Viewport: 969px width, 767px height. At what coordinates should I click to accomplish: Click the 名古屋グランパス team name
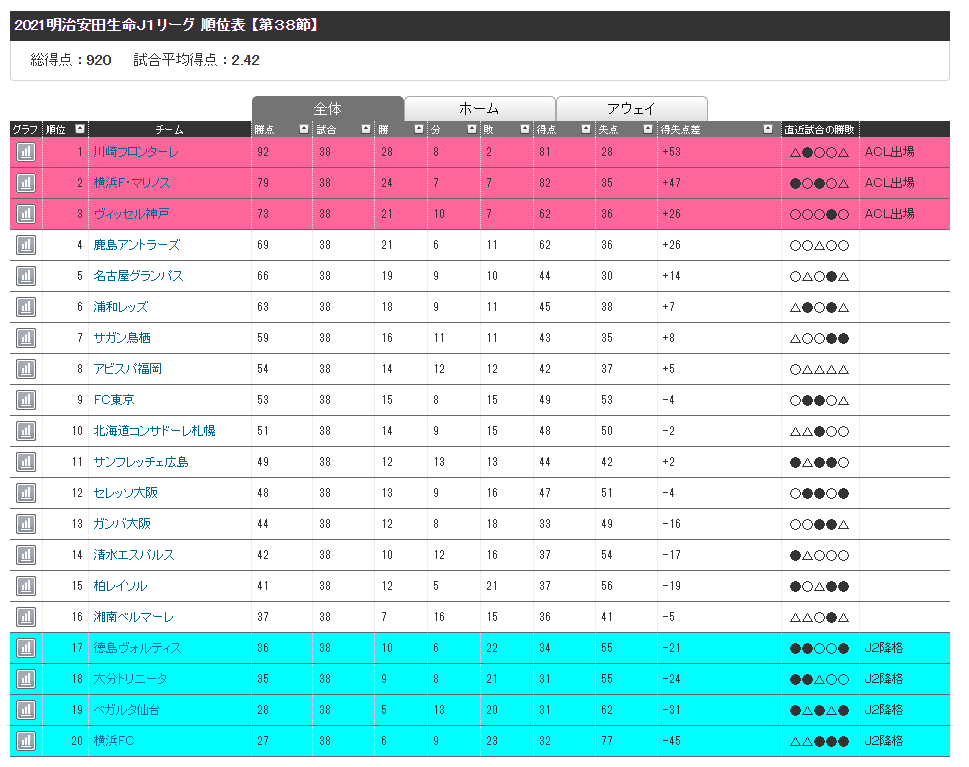(x=138, y=276)
